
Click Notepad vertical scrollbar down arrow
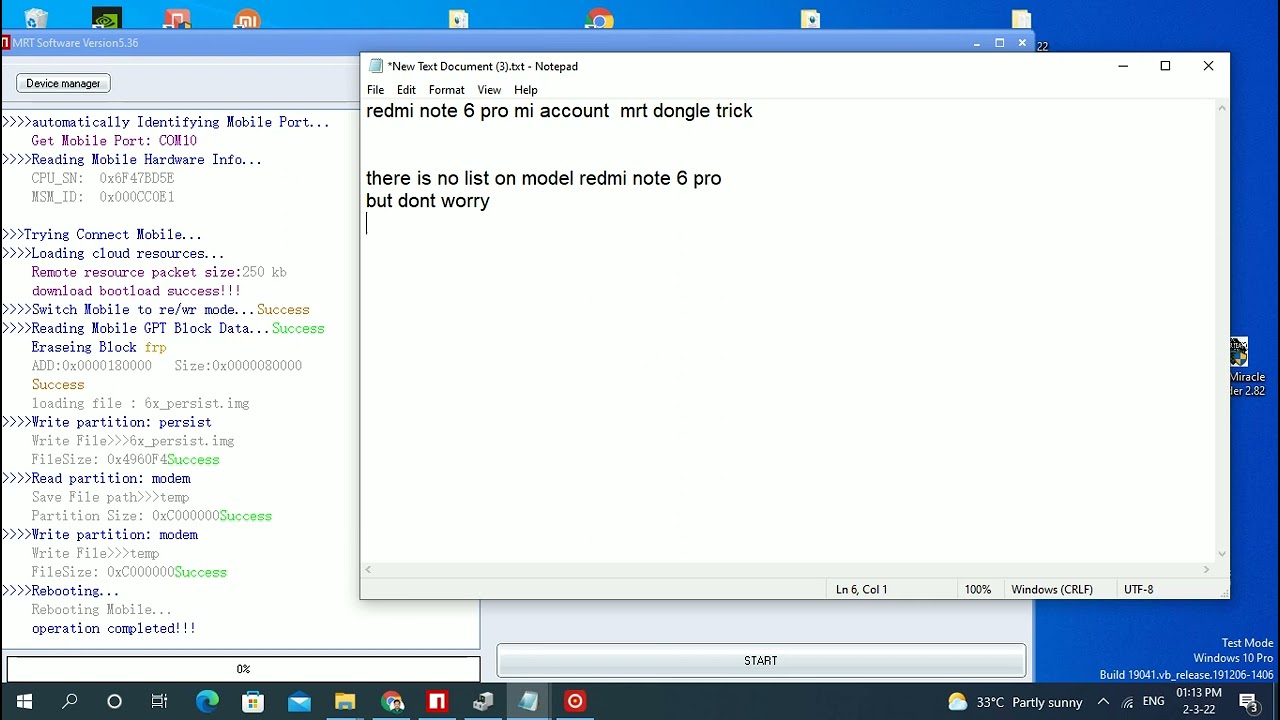point(1222,554)
